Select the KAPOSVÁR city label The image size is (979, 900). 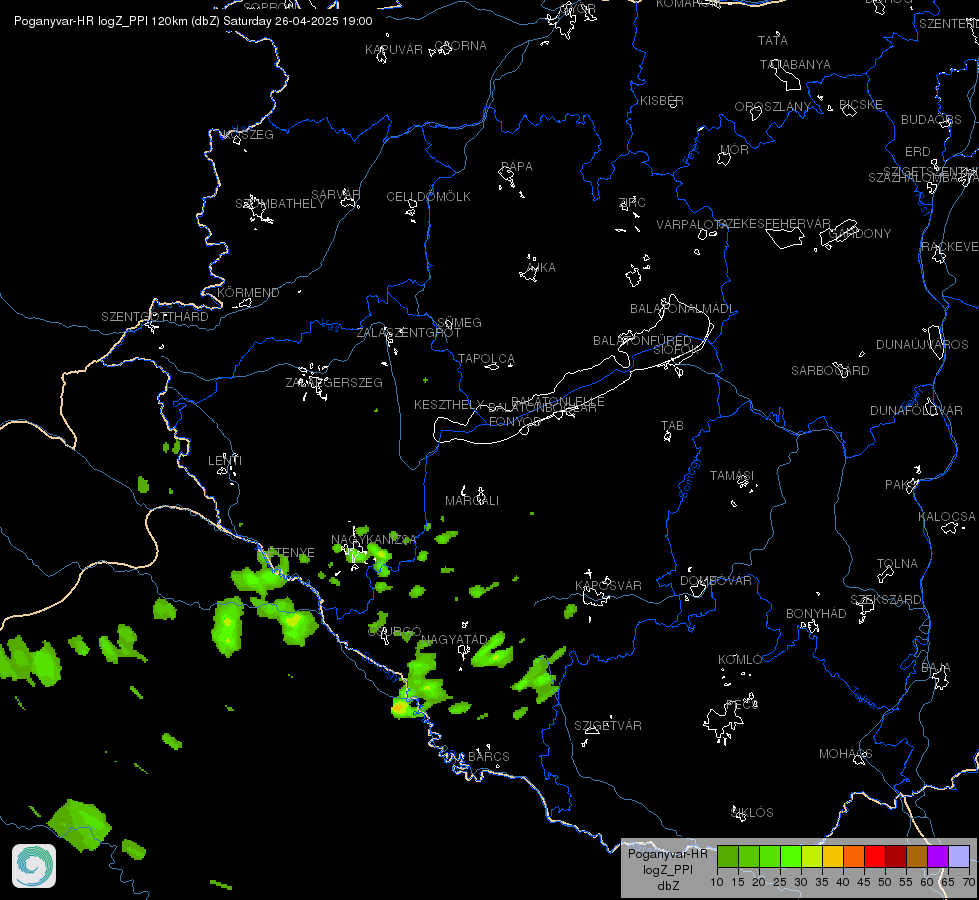click(608, 586)
